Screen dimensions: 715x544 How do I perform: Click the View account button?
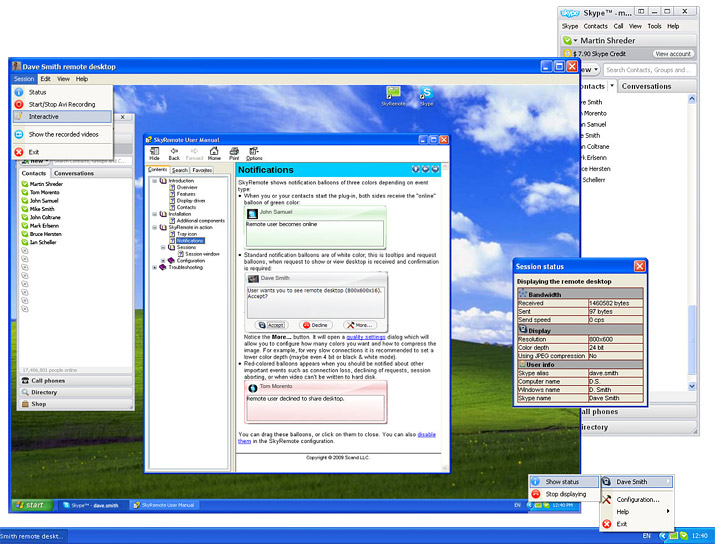[673, 54]
